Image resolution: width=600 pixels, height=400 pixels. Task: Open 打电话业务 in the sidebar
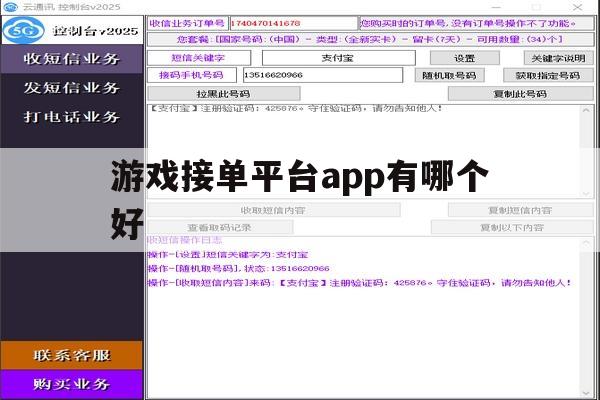click(72, 117)
